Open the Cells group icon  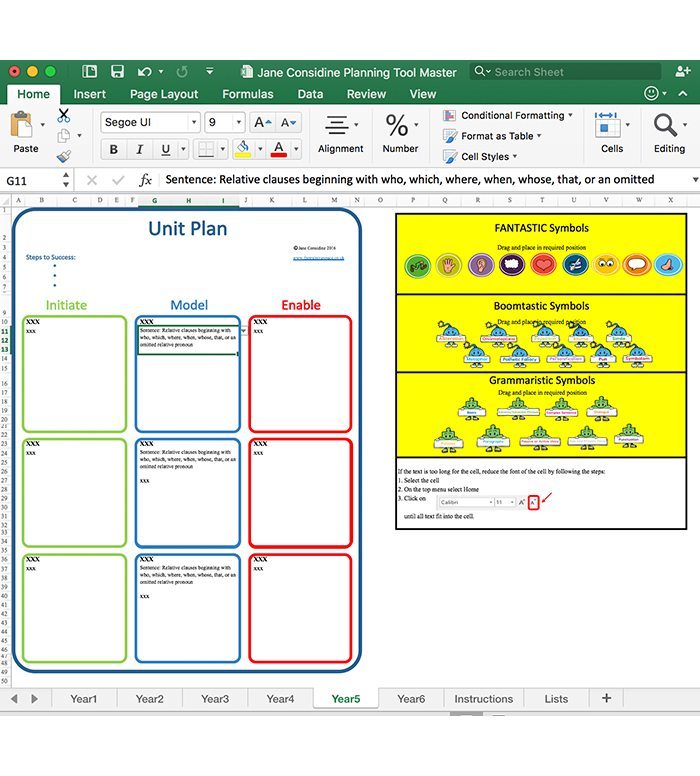607,125
